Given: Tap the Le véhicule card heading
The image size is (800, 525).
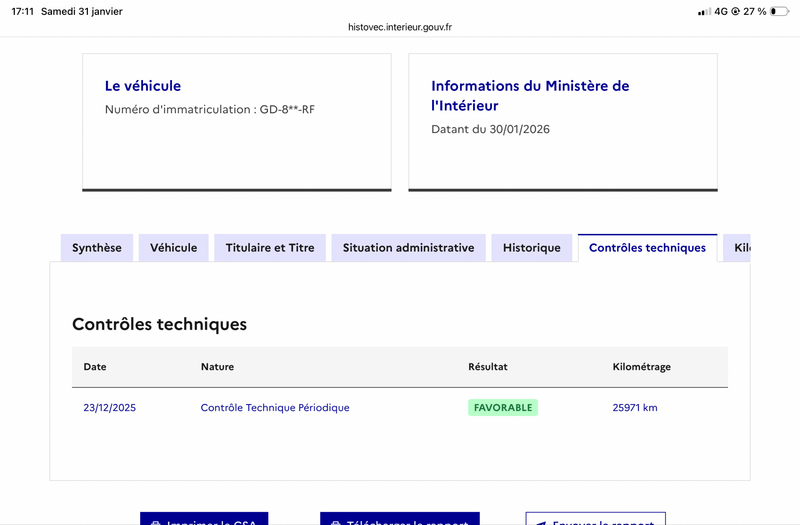Looking at the screenshot, I should click(x=143, y=86).
